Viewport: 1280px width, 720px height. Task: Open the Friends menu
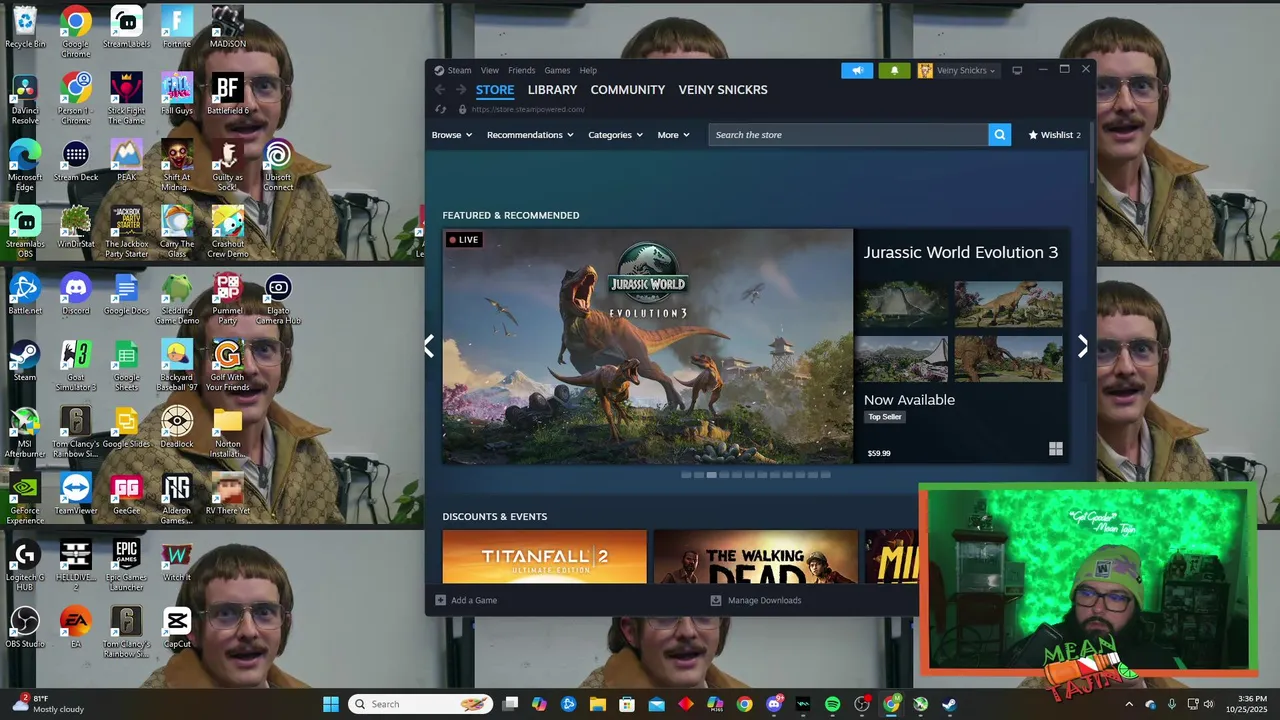521,70
